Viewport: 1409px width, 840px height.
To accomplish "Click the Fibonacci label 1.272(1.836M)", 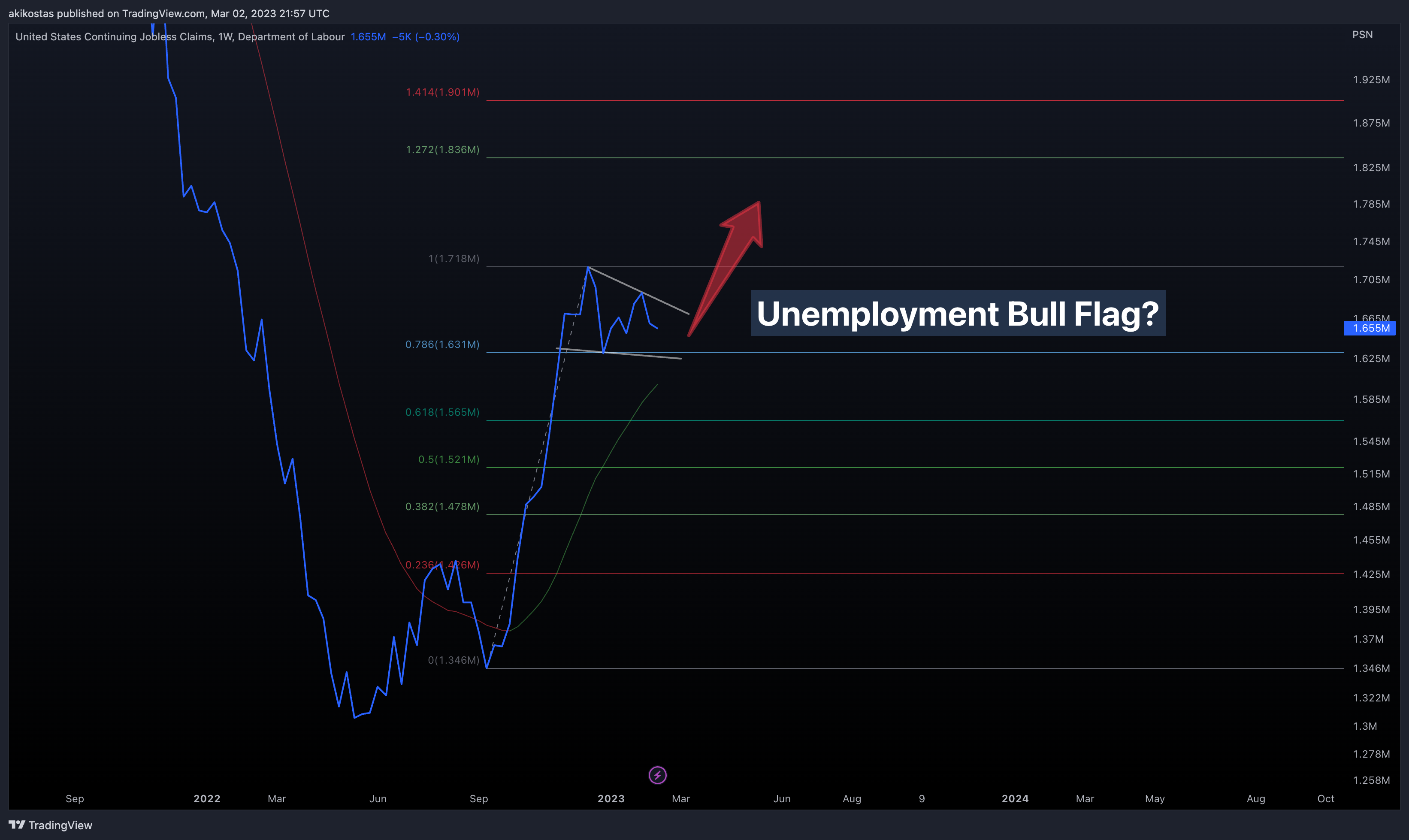I will pos(443,149).
